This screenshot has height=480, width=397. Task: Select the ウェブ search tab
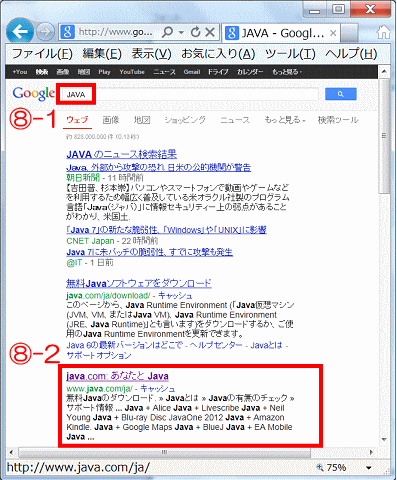click(77, 120)
